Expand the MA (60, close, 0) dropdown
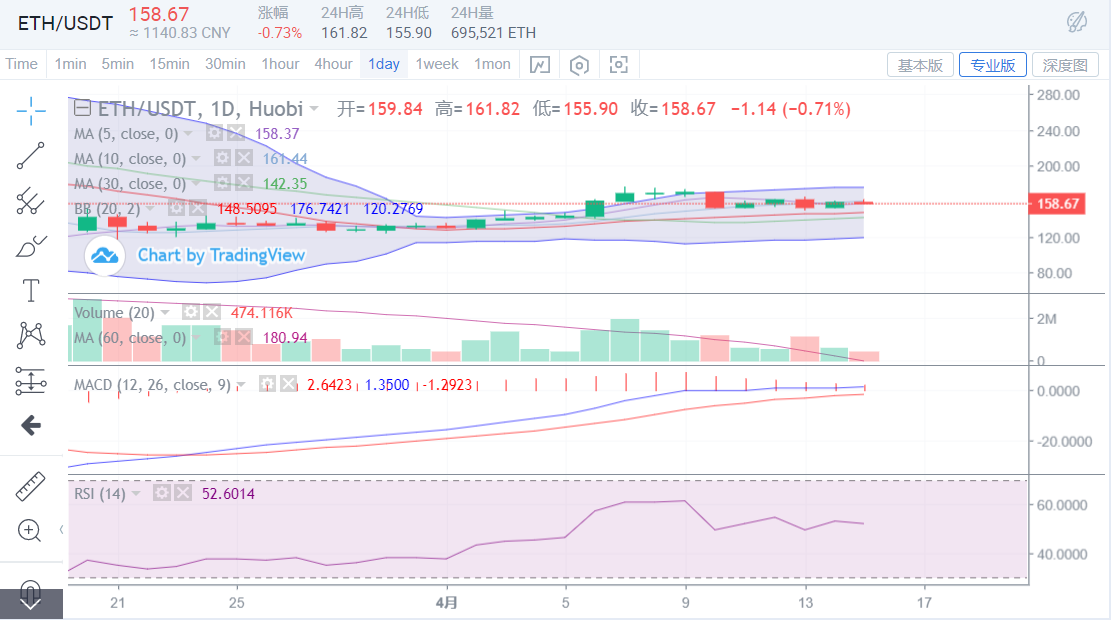1111x620 pixels. tap(196, 338)
